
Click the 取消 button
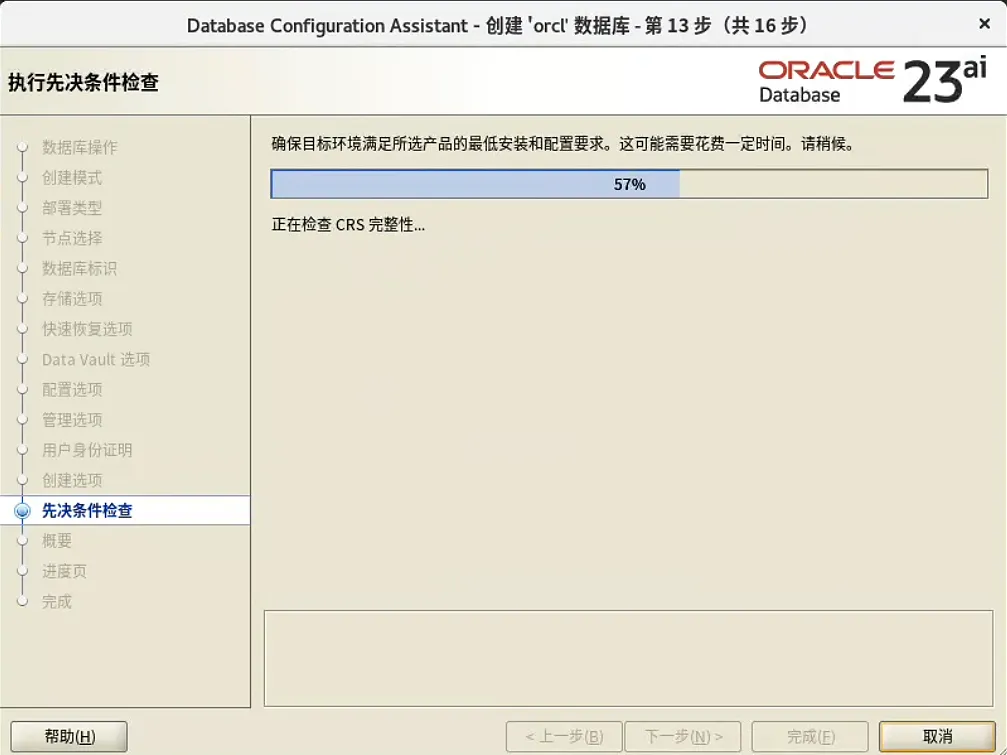(x=936, y=735)
